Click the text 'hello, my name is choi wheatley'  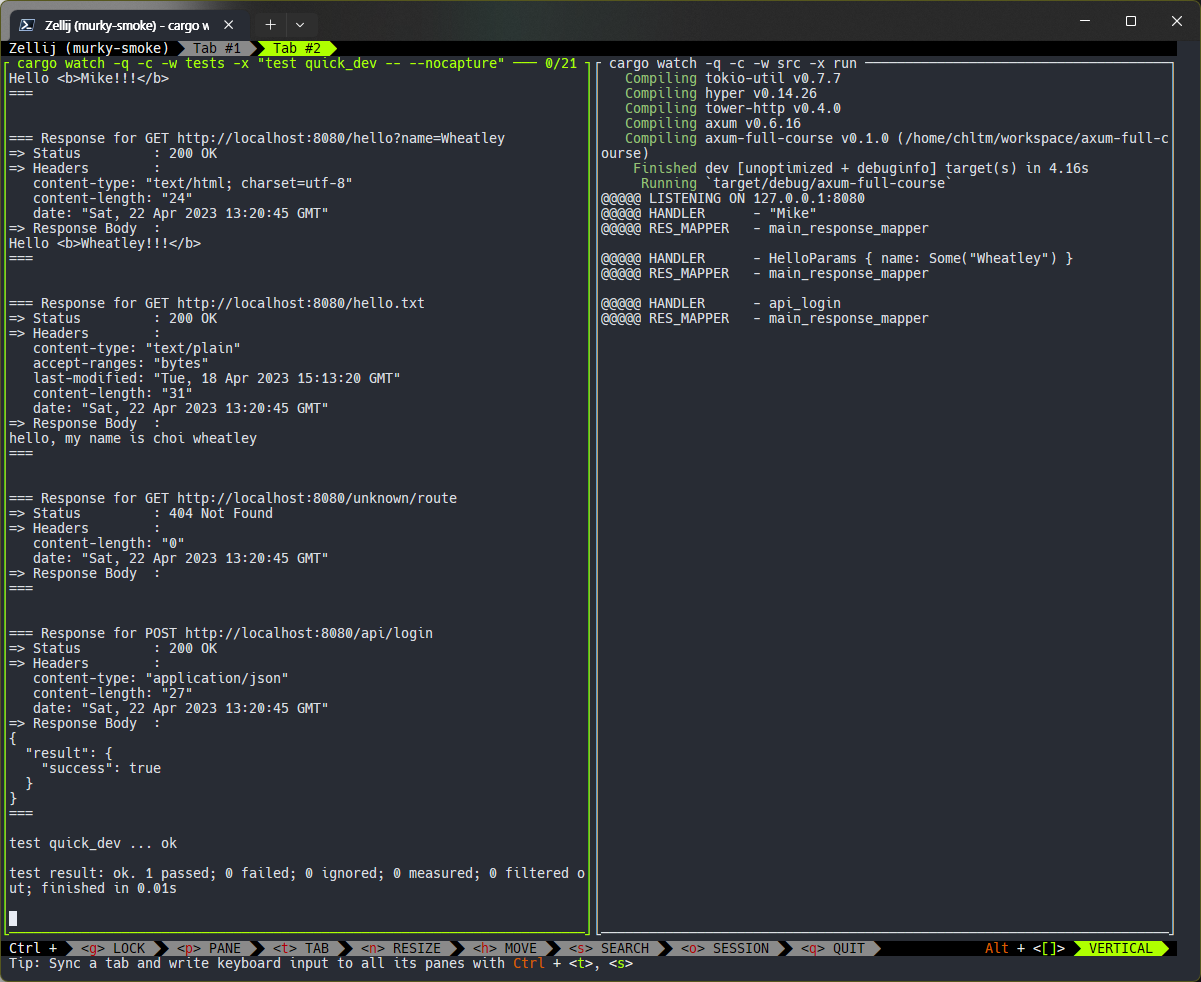click(x=133, y=438)
